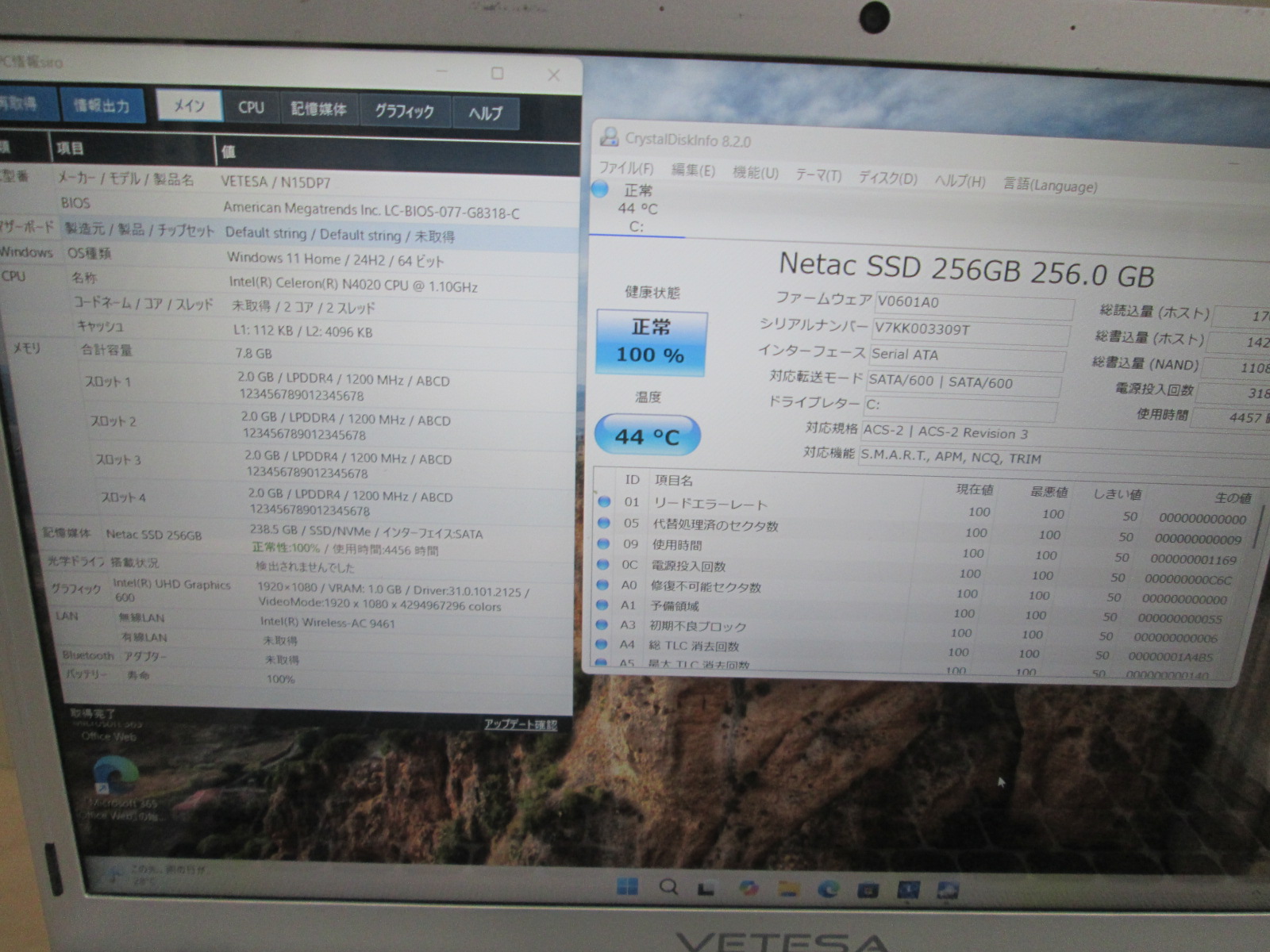Image resolution: width=1270 pixels, height=952 pixels.
Task: Launch Copilot from the taskbar
Action: [748, 888]
